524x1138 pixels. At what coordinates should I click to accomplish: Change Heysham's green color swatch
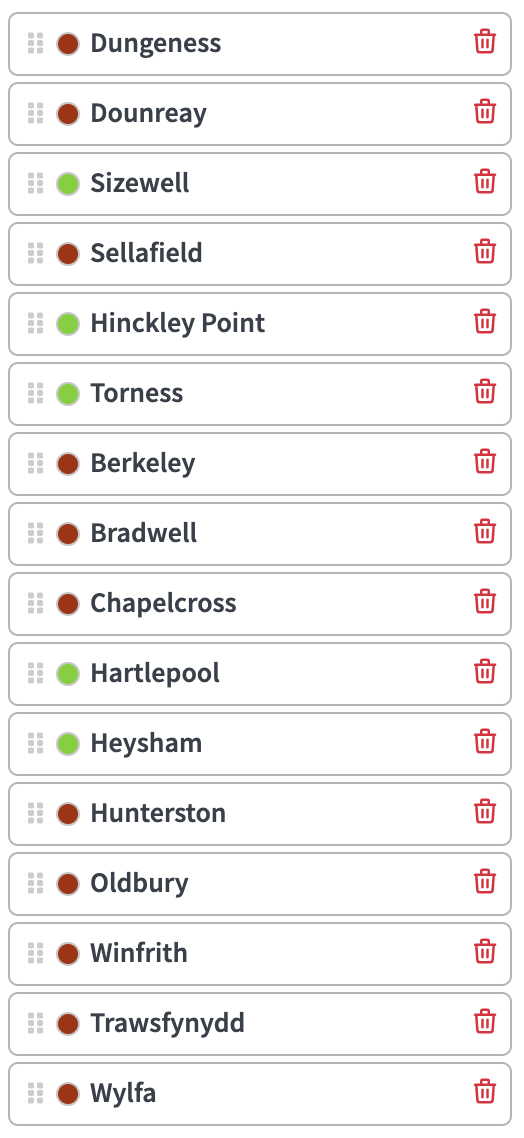68,744
